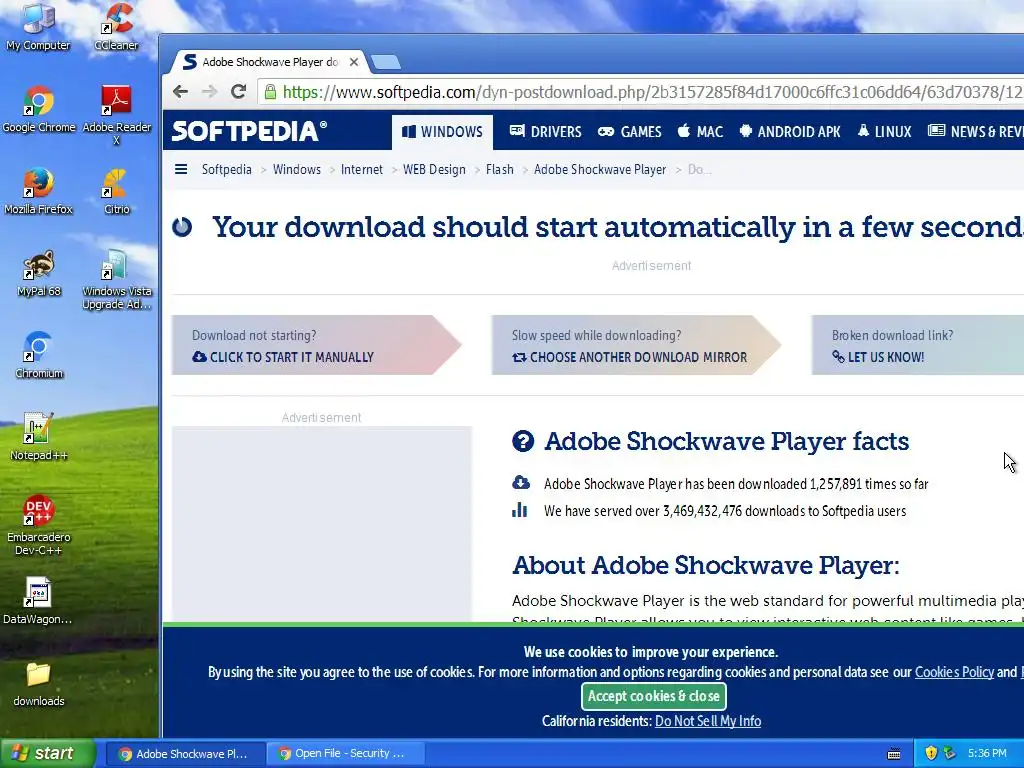The image size is (1024, 768).
Task: Select the Adobe Shockwave Player browser tab
Action: [269, 62]
